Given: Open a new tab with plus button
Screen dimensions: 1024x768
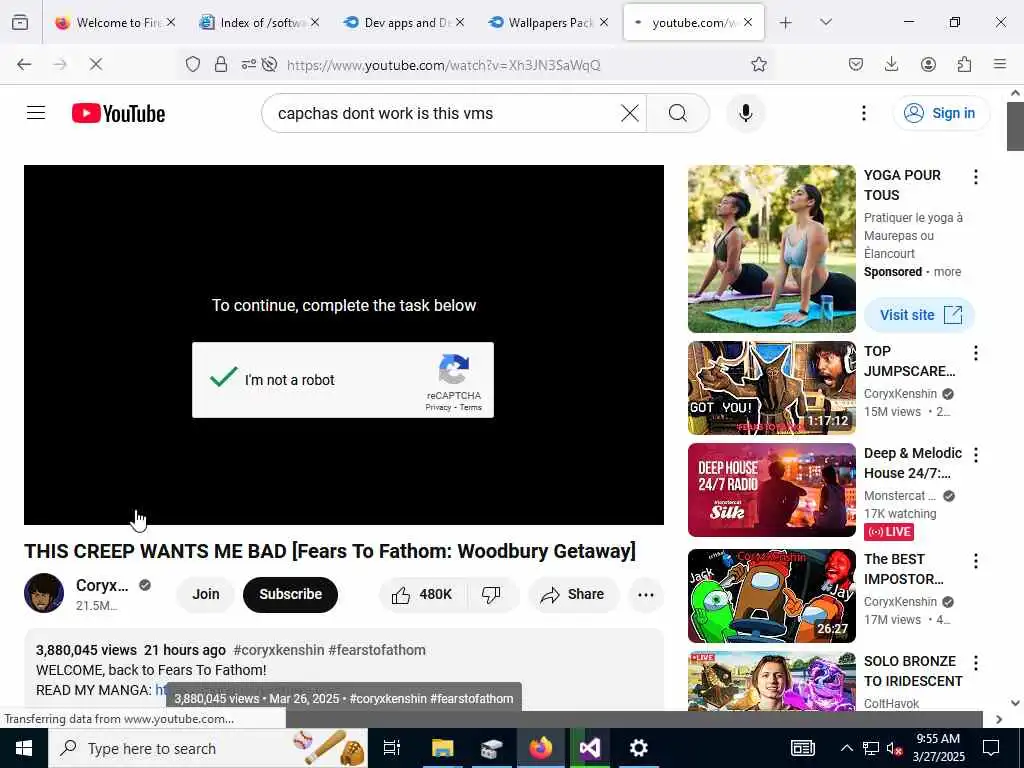Looking at the screenshot, I should pos(786,23).
